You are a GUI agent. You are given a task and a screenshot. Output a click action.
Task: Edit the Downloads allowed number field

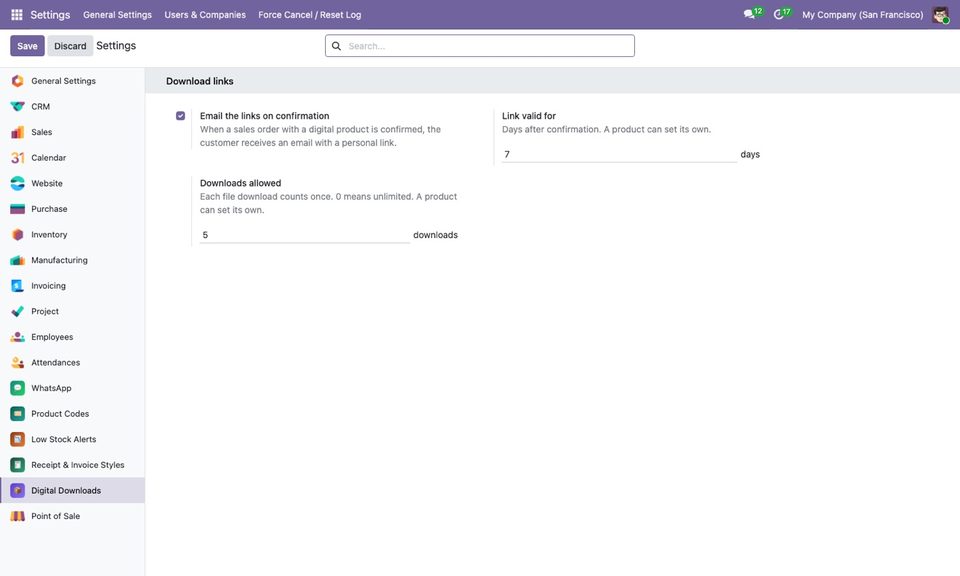(304, 235)
